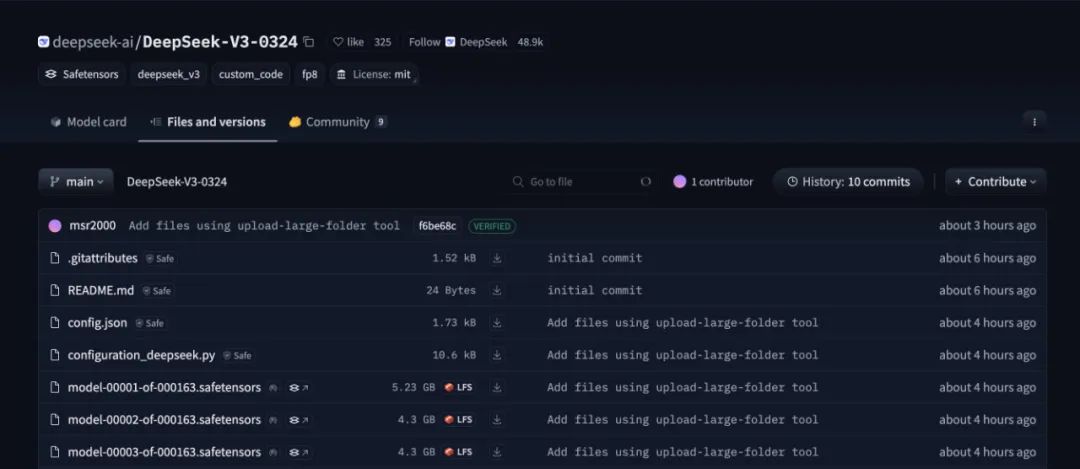1080x469 pixels.
Task: Select the custom_code tag
Action: [251, 74]
